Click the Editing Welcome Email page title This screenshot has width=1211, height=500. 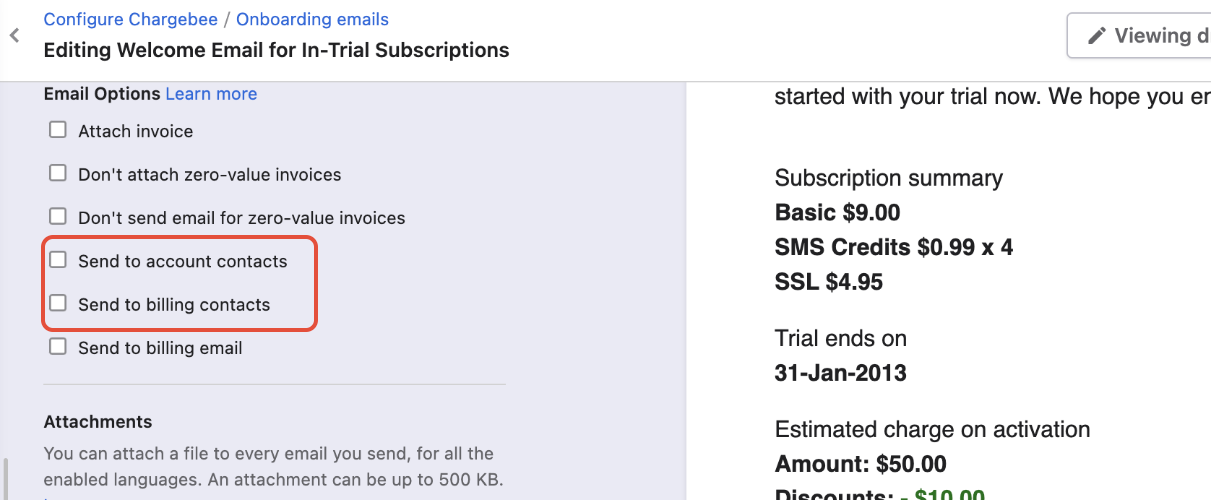[x=276, y=50]
